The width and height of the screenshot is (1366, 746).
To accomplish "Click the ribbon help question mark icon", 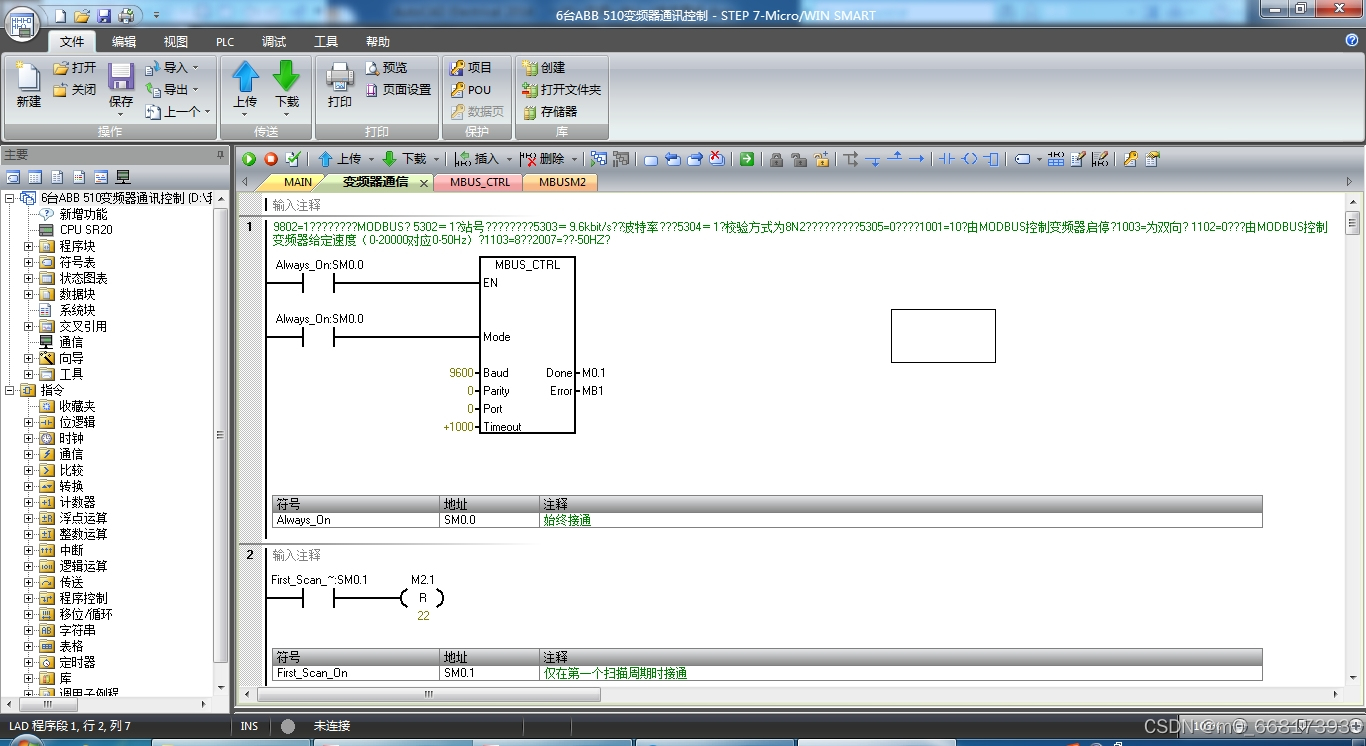I will (x=1352, y=40).
